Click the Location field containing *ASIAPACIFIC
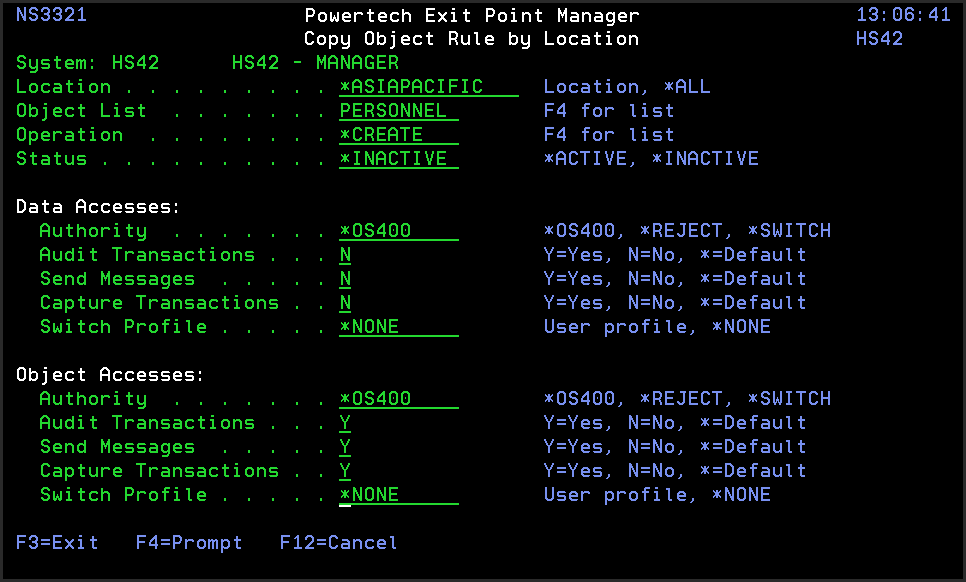The width and height of the screenshot is (966, 582). 429,87
